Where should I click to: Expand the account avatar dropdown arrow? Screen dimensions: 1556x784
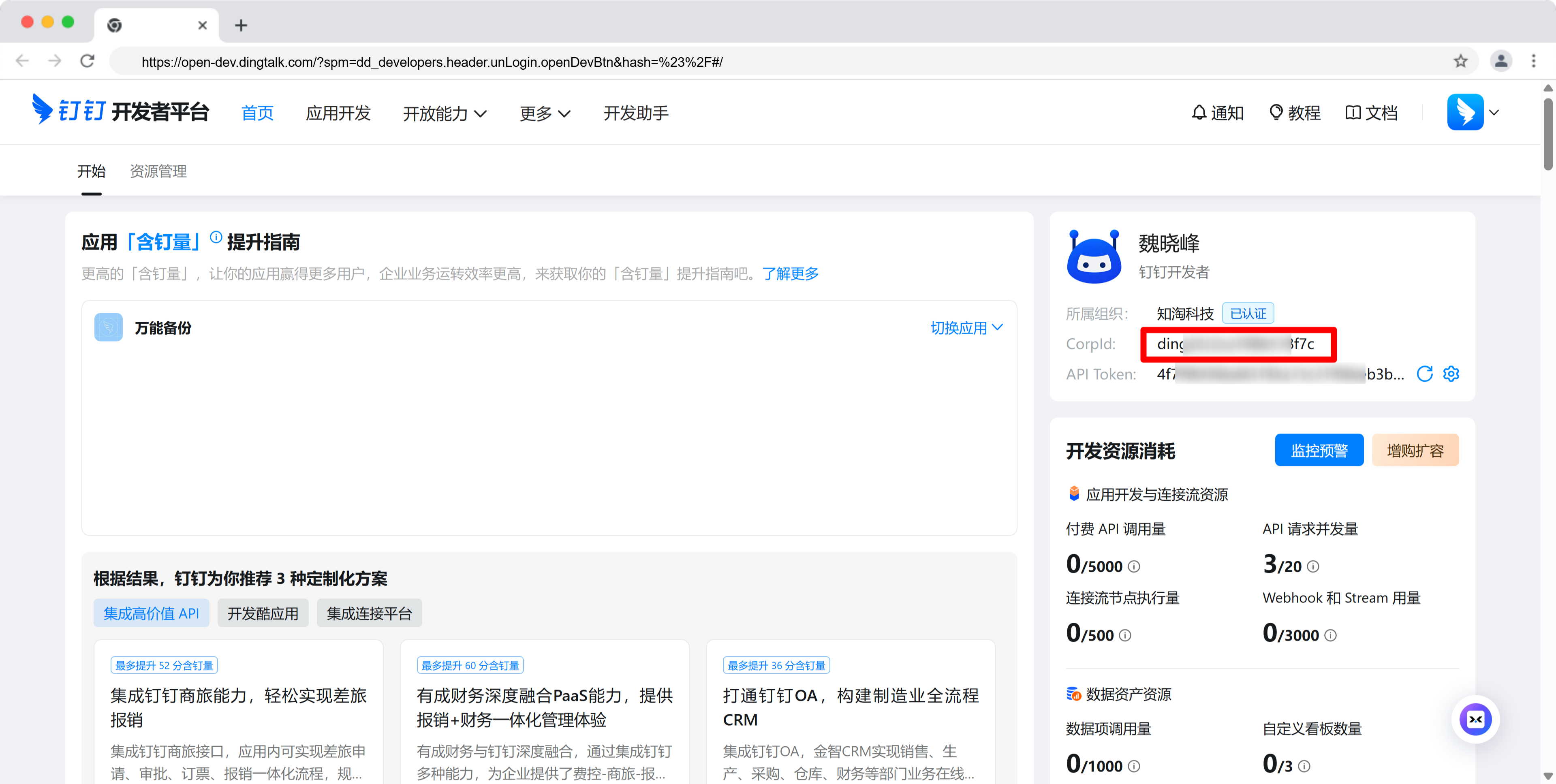tap(1494, 112)
